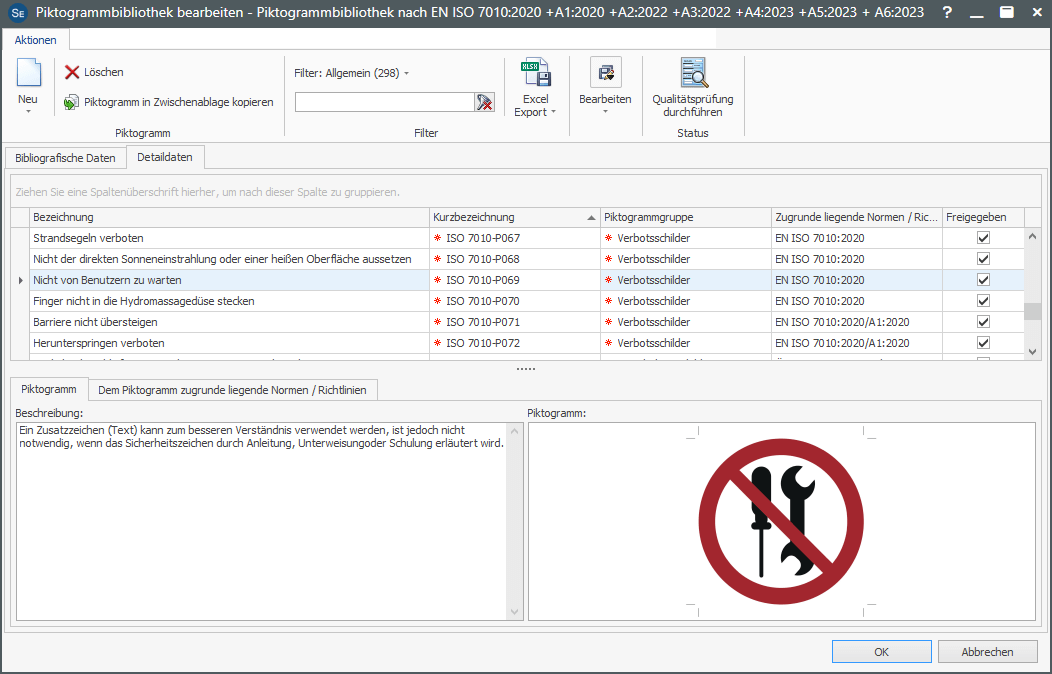Open the dropdown arrow under Neu

click(x=28, y=111)
